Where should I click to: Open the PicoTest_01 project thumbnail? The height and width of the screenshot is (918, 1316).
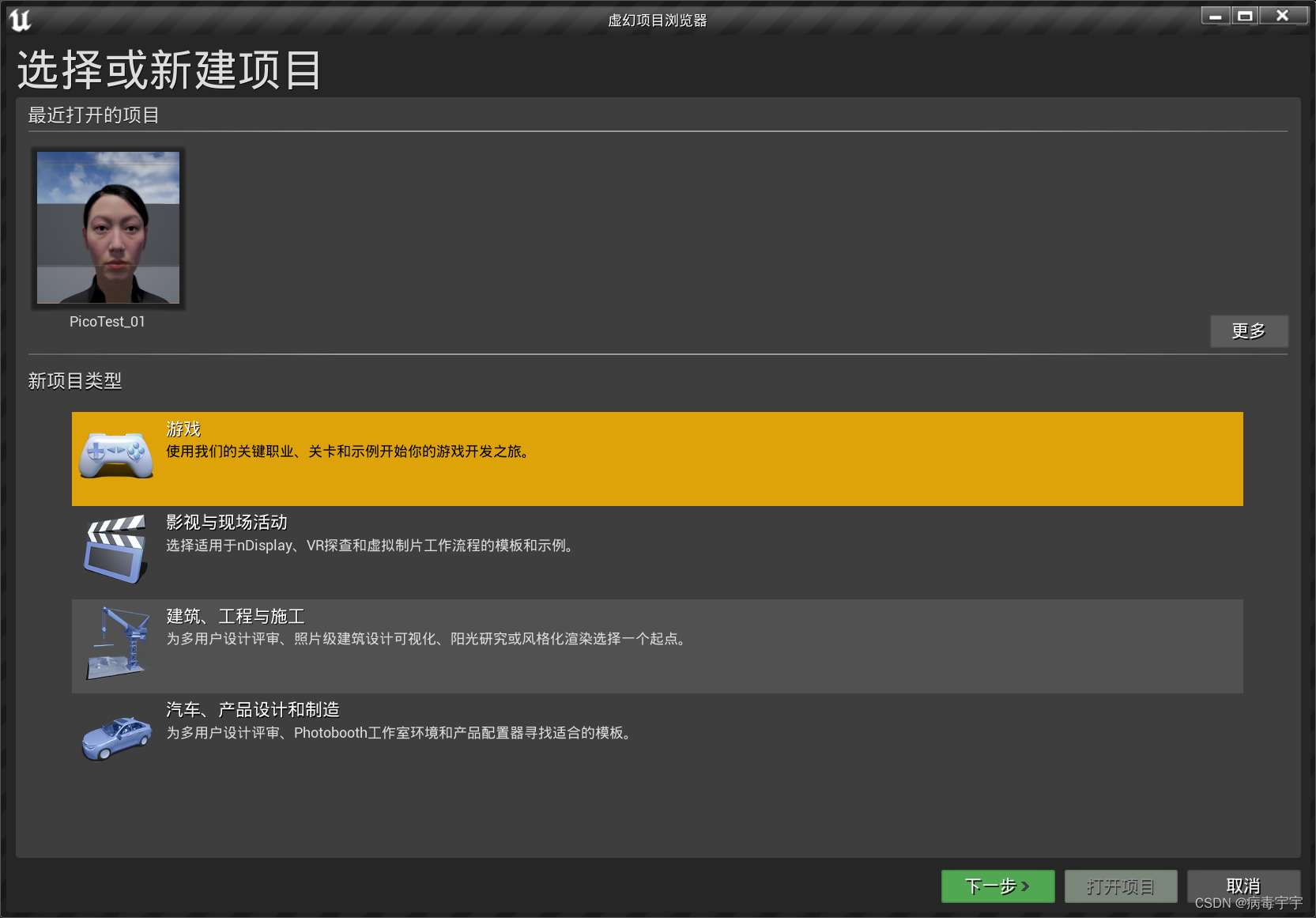pyautogui.click(x=107, y=228)
